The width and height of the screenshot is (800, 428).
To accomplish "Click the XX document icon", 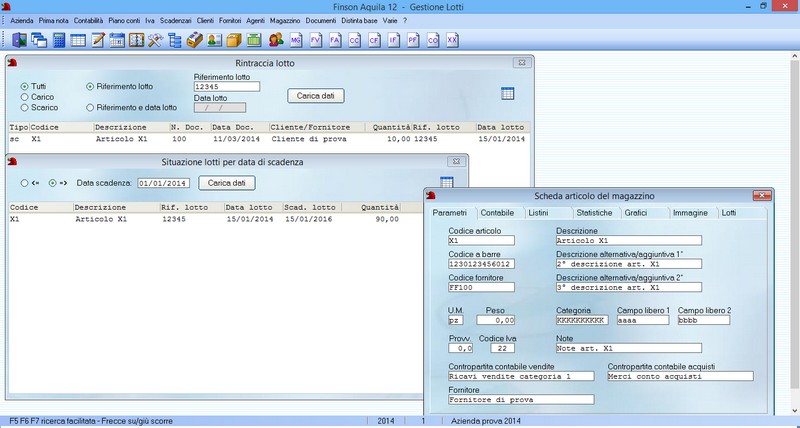I will click(x=452, y=40).
